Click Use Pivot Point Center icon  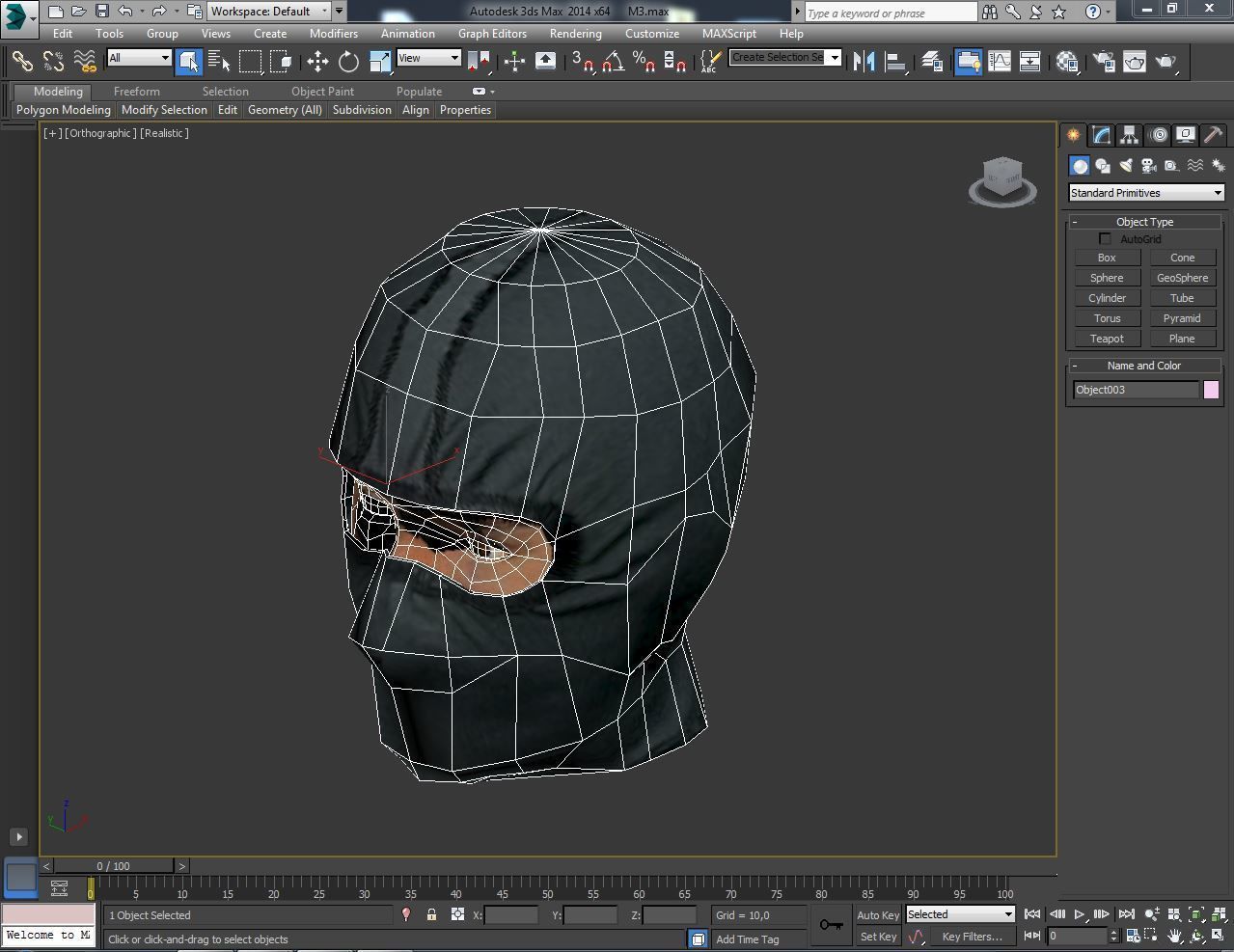pos(479,62)
